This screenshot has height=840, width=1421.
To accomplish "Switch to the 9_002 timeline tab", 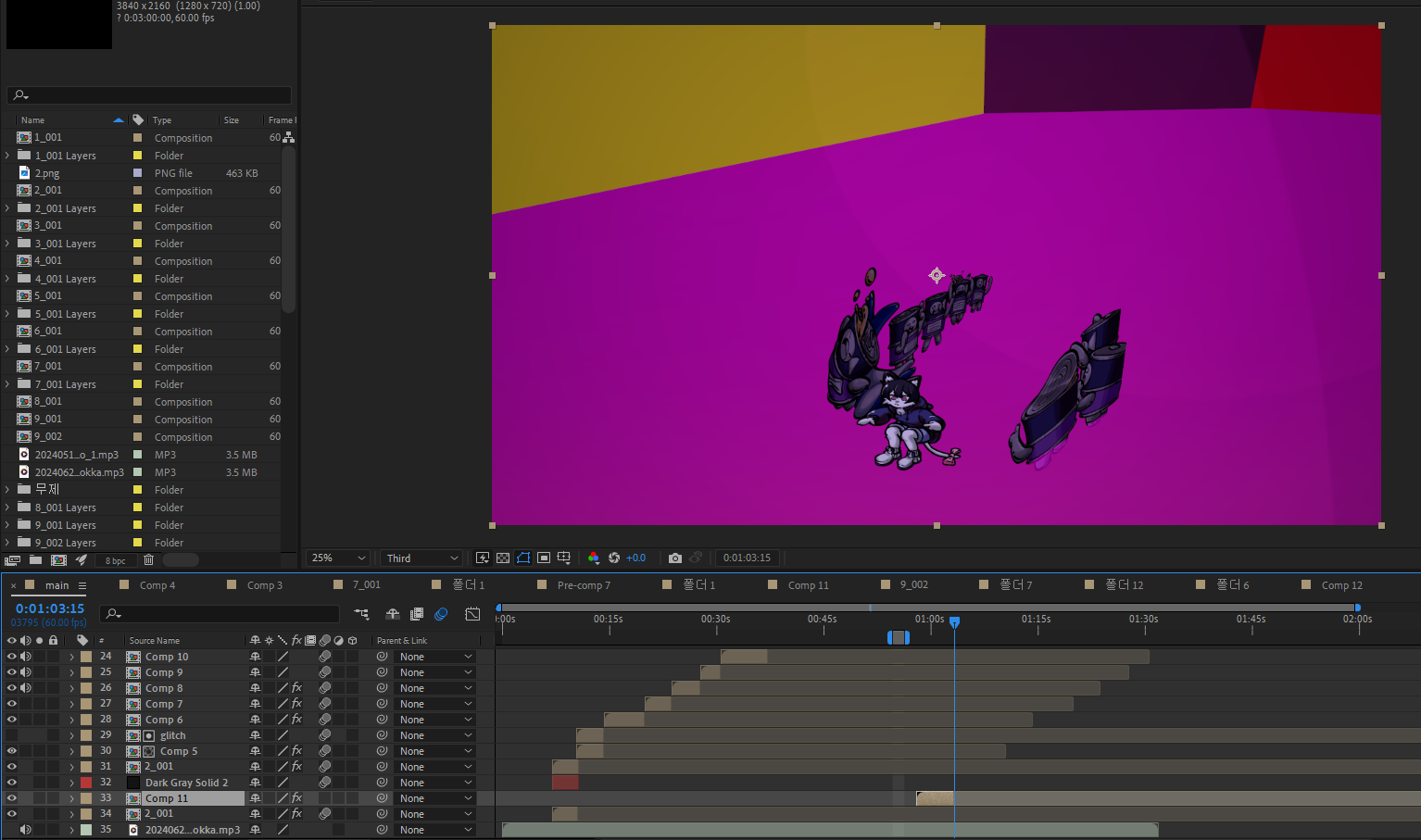I will 914,585.
